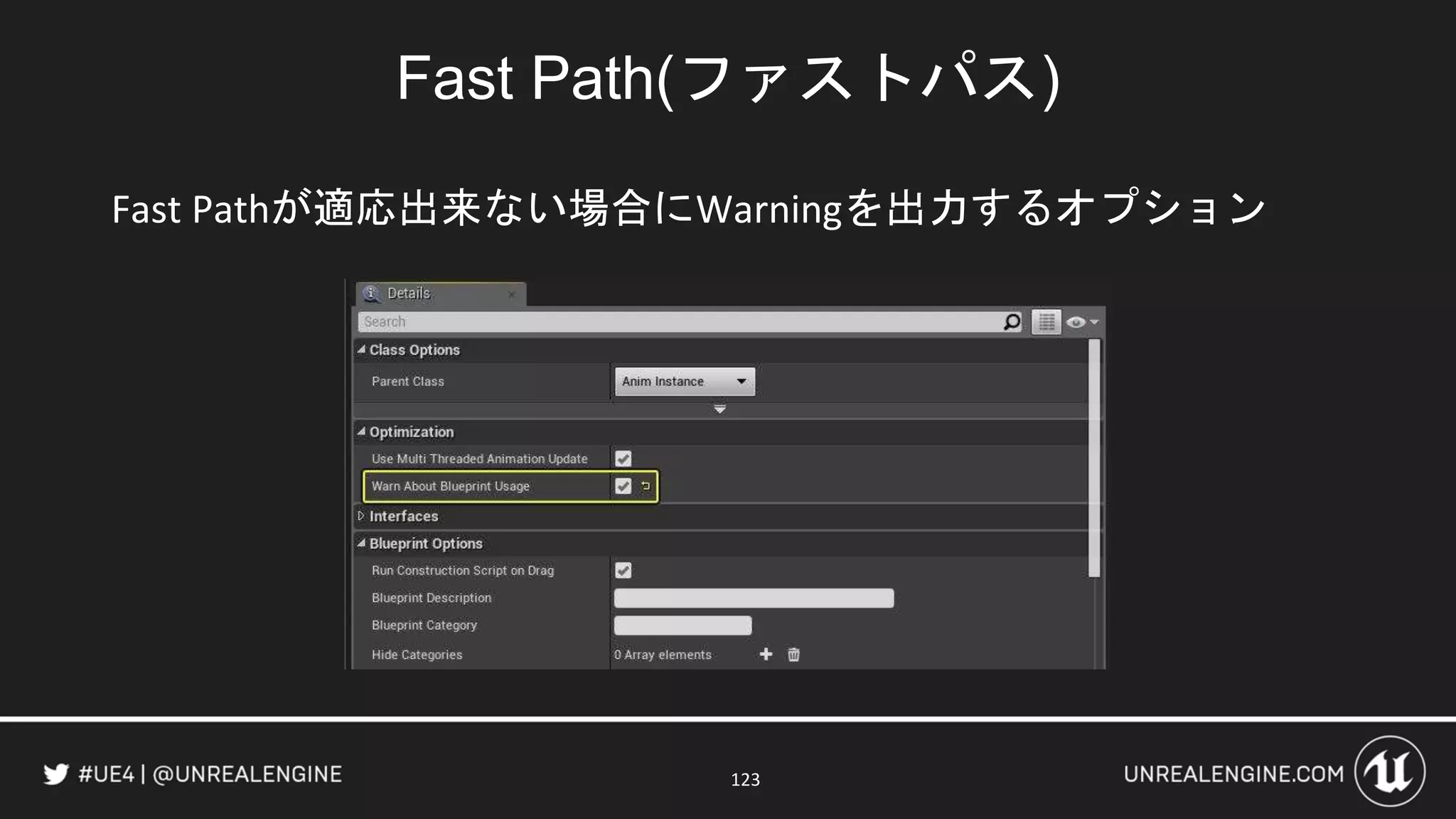
Task: Click the search magnifier icon in Details
Action: coord(1012,322)
